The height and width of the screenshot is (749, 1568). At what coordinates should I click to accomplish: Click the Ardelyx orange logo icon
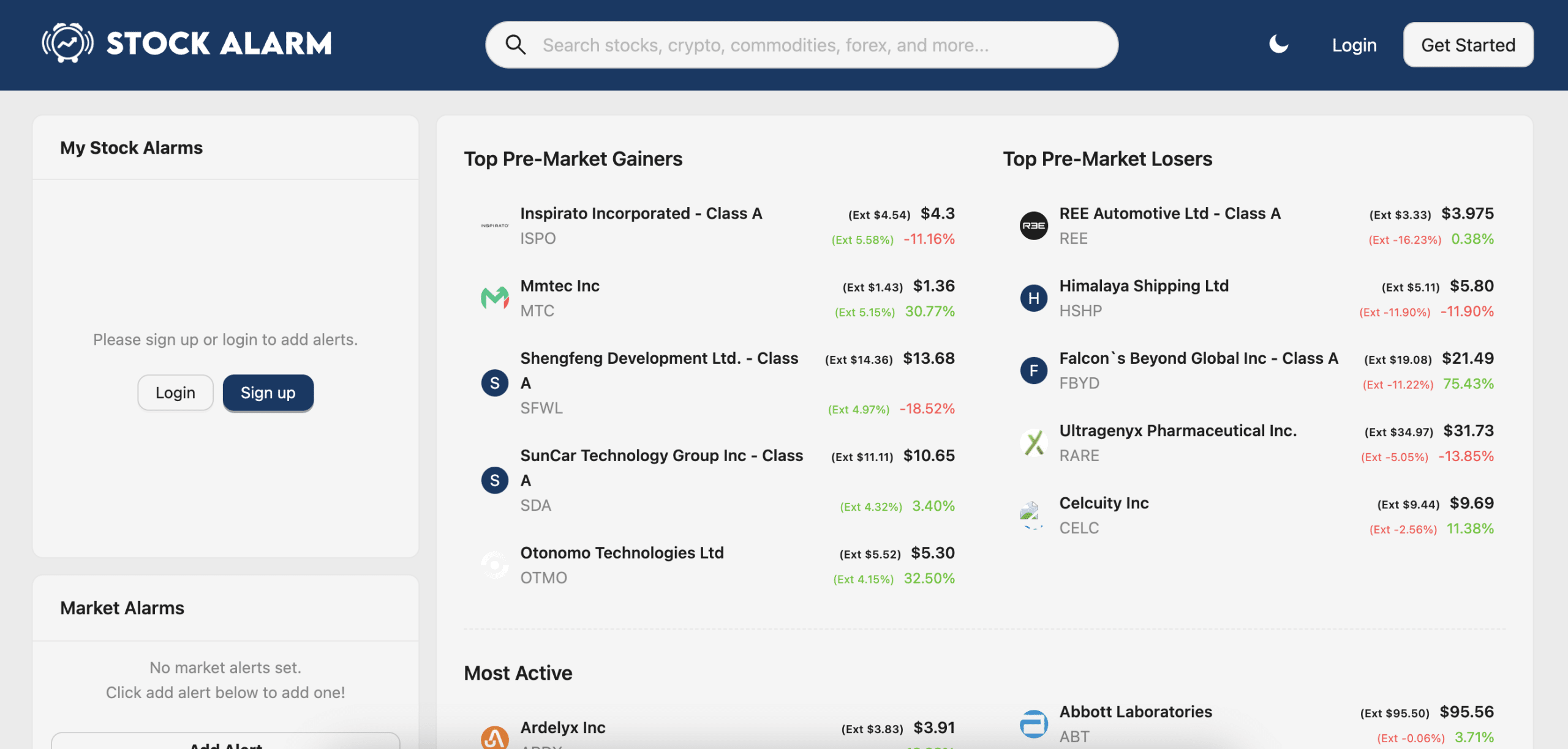(x=494, y=737)
